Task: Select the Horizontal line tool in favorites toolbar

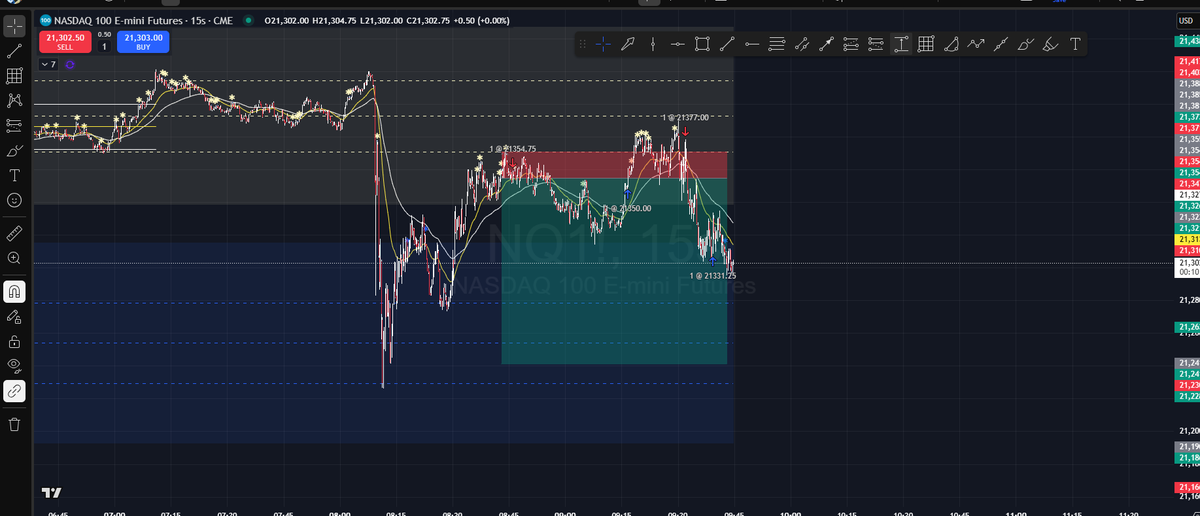Action: (x=677, y=44)
